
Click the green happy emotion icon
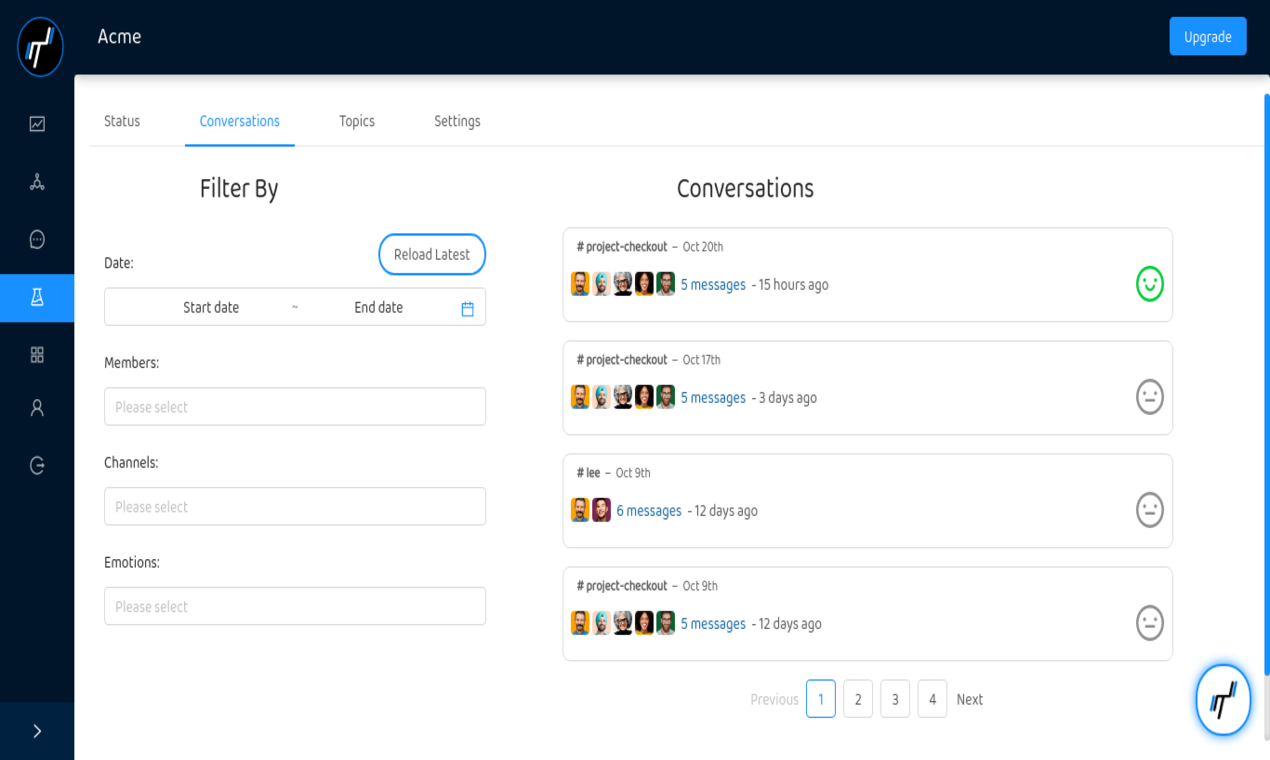1149,284
